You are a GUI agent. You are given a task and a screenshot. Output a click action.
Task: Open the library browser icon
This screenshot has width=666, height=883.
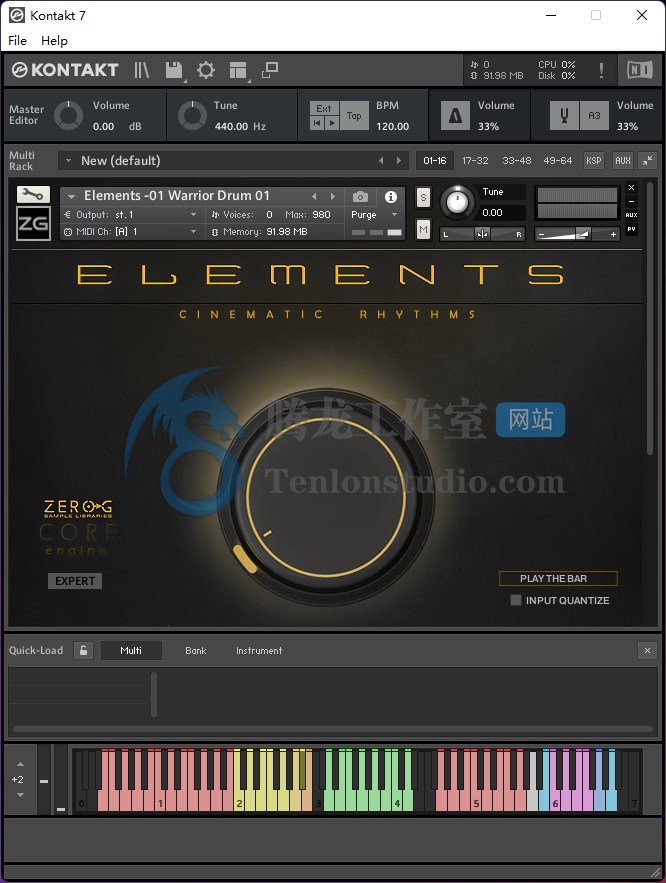[x=141, y=70]
